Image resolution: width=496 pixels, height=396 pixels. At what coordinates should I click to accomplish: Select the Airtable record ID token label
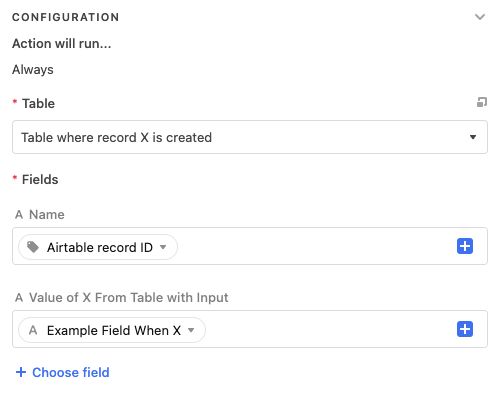point(100,247)
